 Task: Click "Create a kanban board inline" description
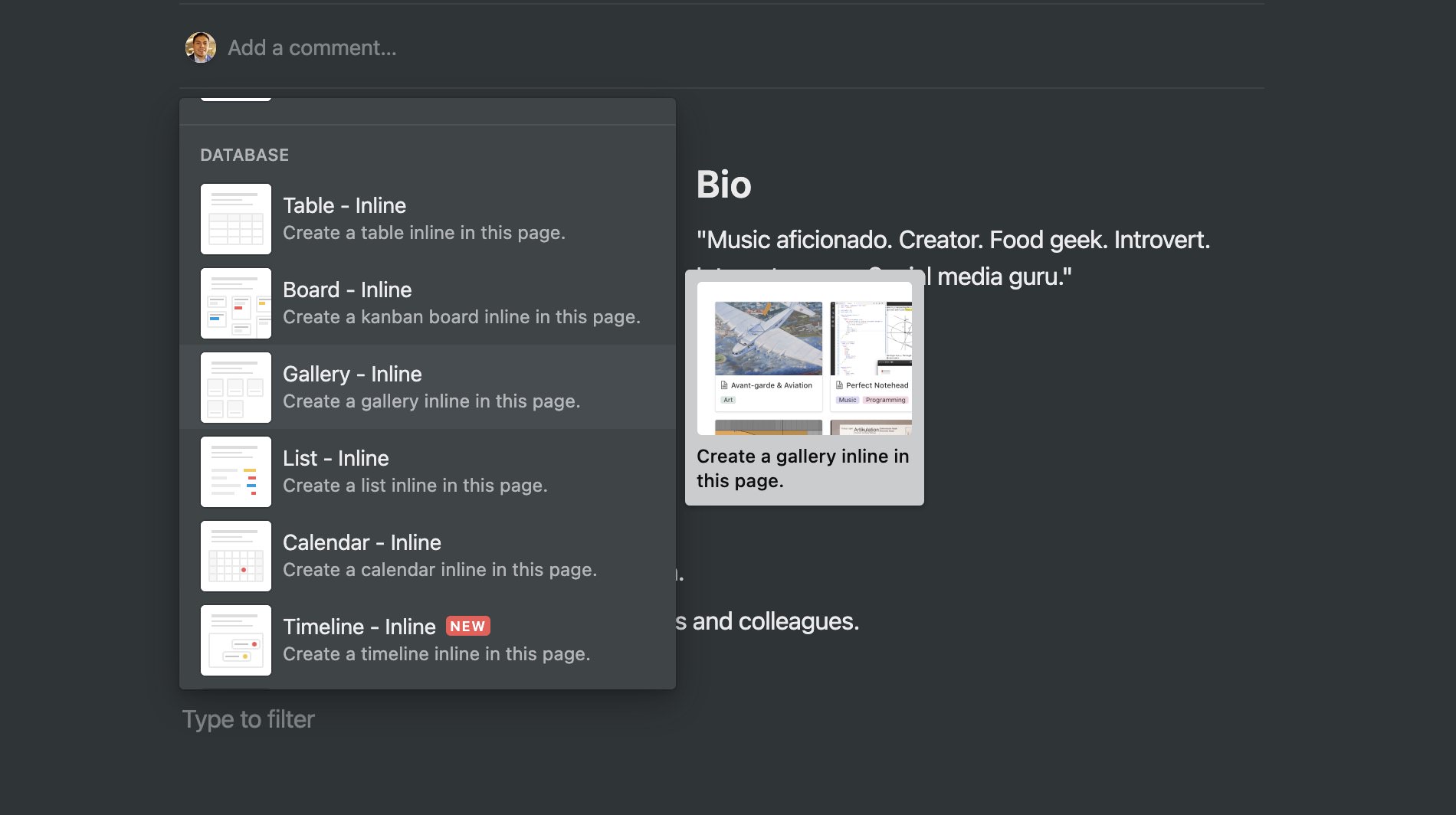[x=461, y=317]
